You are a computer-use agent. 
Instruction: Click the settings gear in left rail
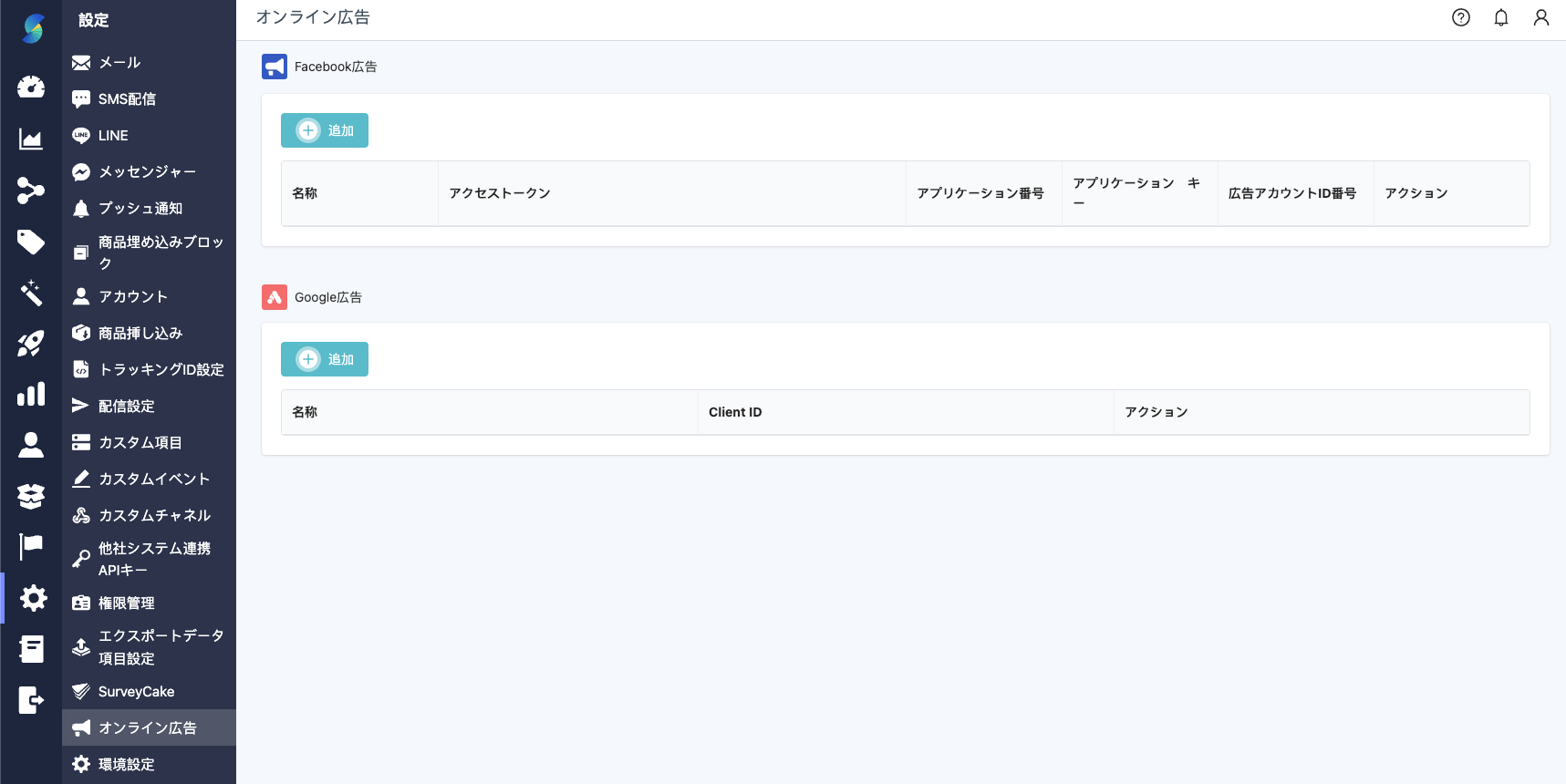[x=33, y=598]
